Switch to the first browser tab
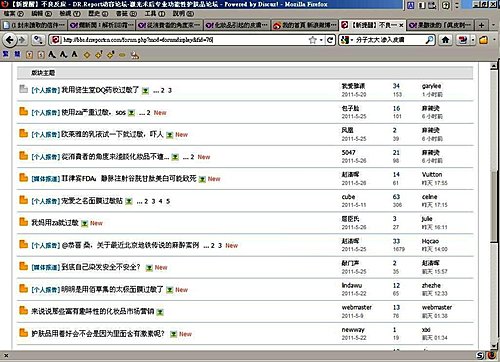The height and width of the screenshot is (362, 500). (x=34, y=25)
